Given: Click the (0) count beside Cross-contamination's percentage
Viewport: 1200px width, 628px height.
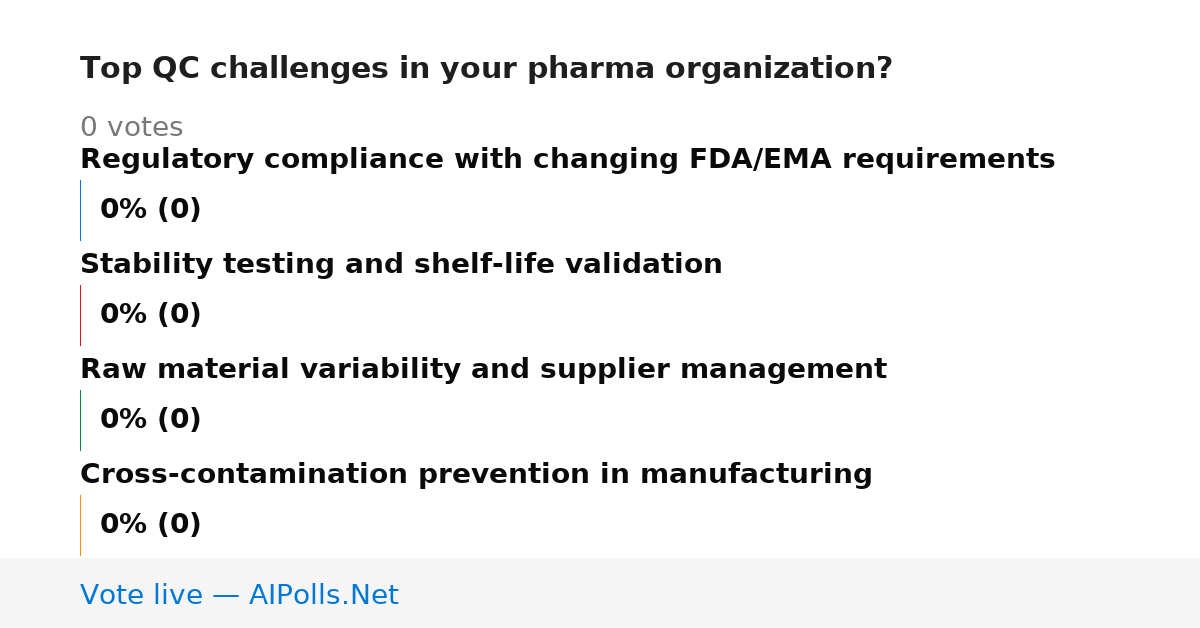Looking at the screenshot, I should click(x=179, y=525).
